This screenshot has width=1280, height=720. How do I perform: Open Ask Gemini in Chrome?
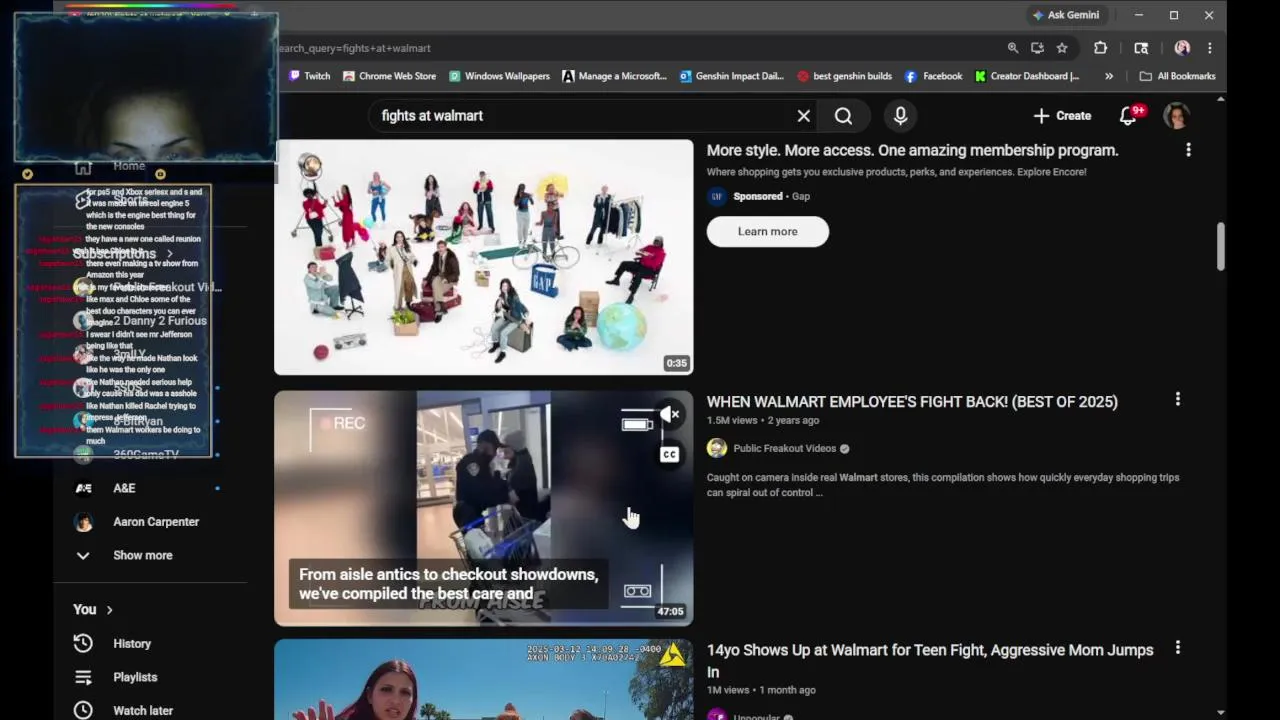[1067, 15]
